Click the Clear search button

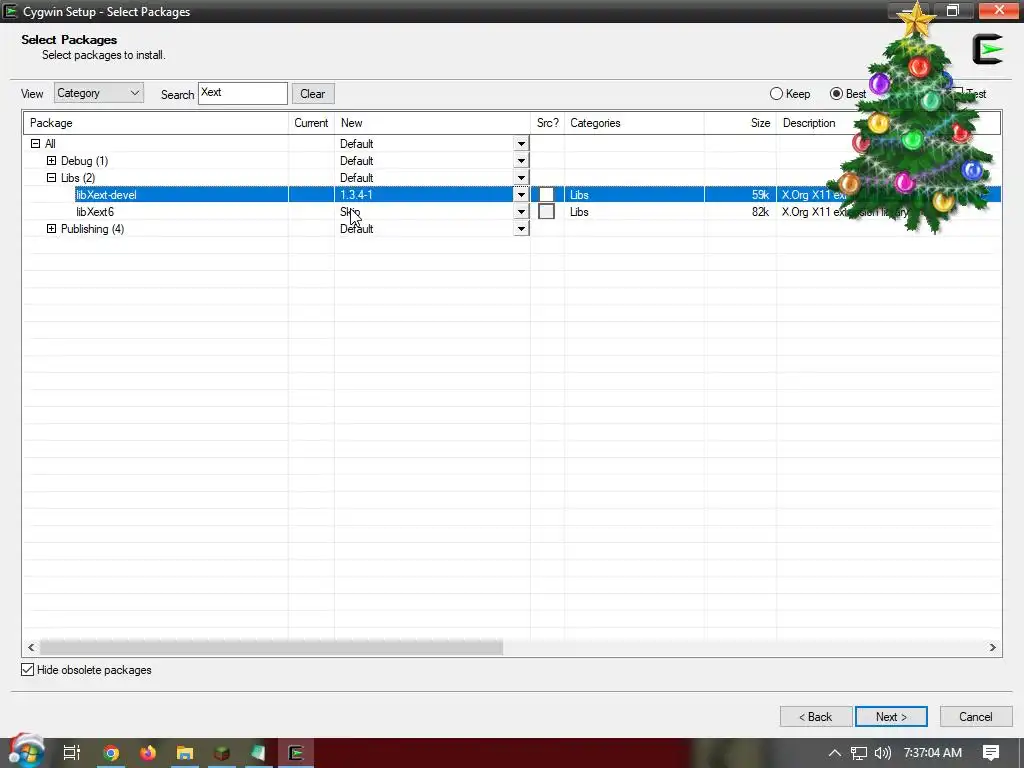click(x=313, y=93)
